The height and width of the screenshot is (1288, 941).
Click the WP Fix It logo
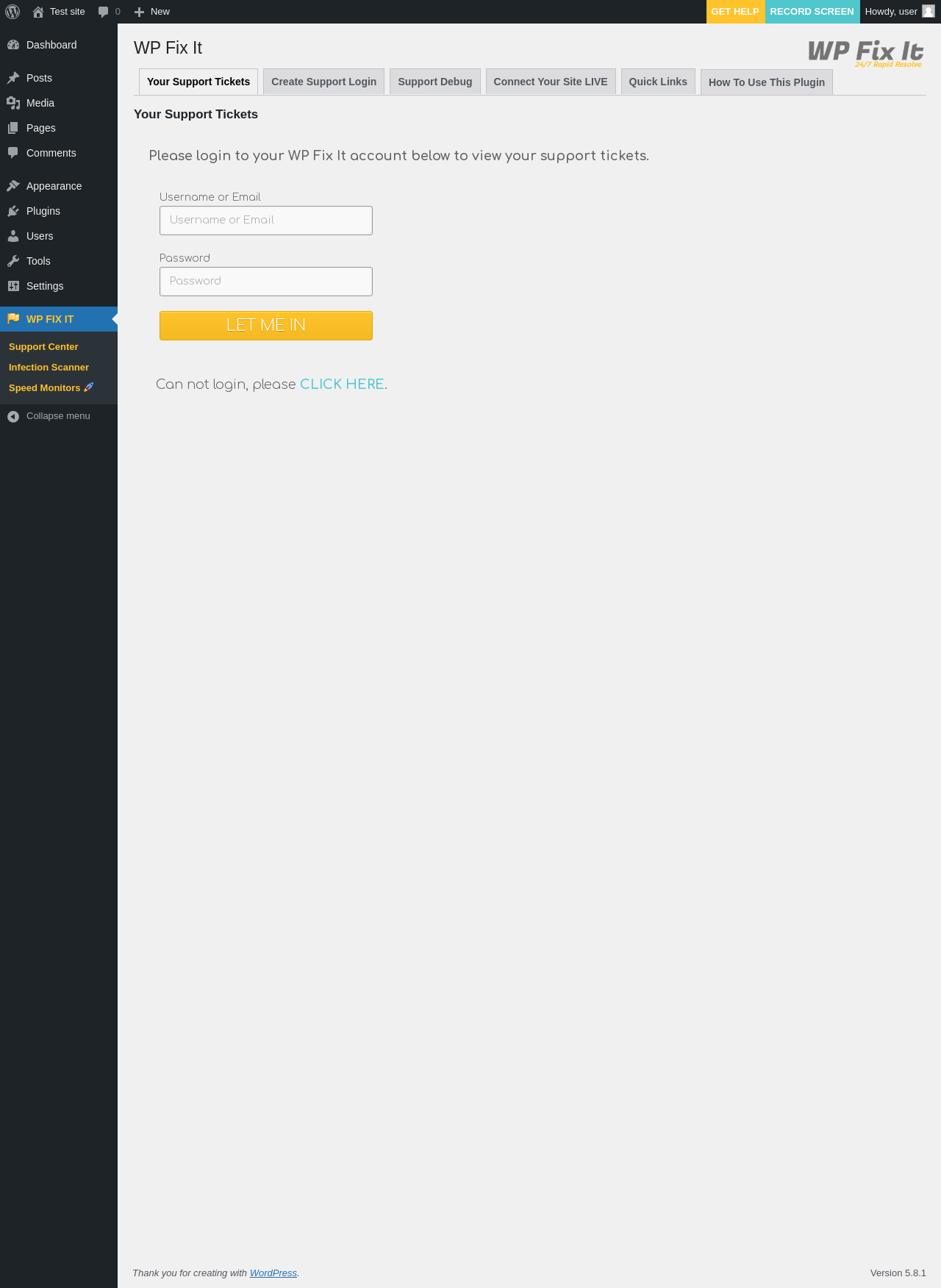coord(866,54)
